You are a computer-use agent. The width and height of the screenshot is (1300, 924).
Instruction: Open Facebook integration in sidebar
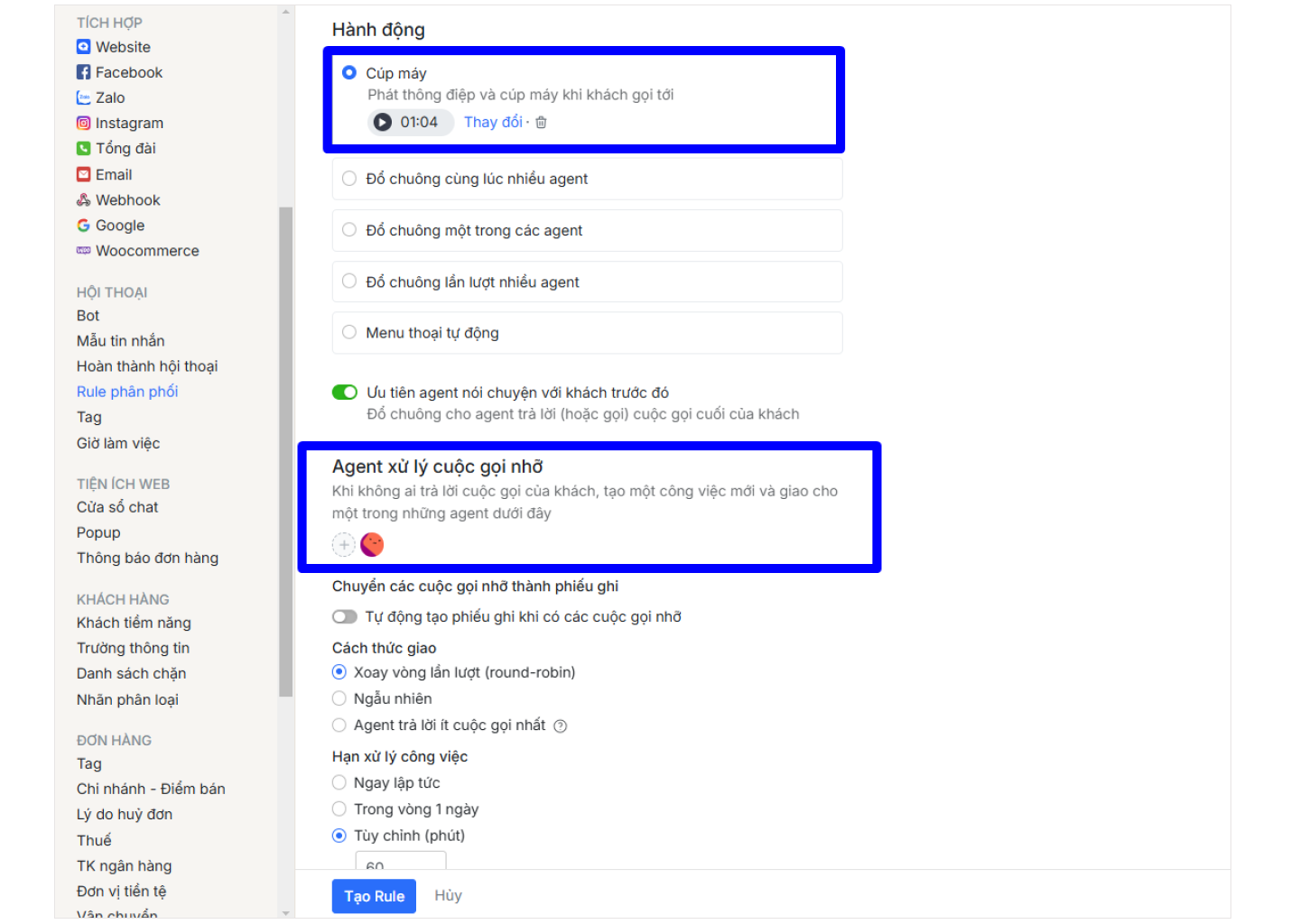[x=128, y=72]
